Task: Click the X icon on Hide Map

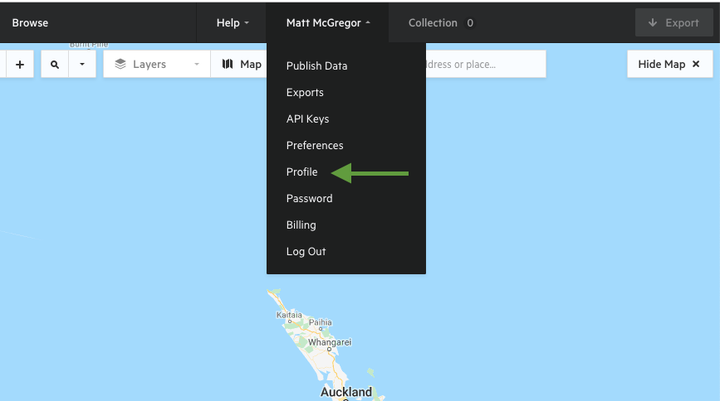Action: click(696, 64)
